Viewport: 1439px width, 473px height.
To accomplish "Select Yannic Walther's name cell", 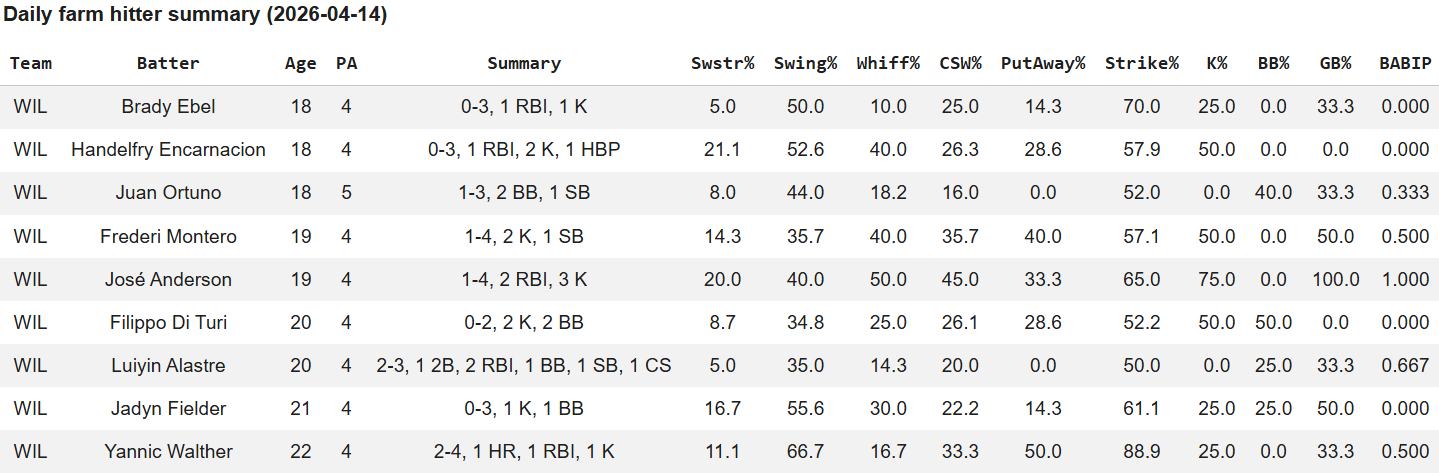I will (168, 452).
